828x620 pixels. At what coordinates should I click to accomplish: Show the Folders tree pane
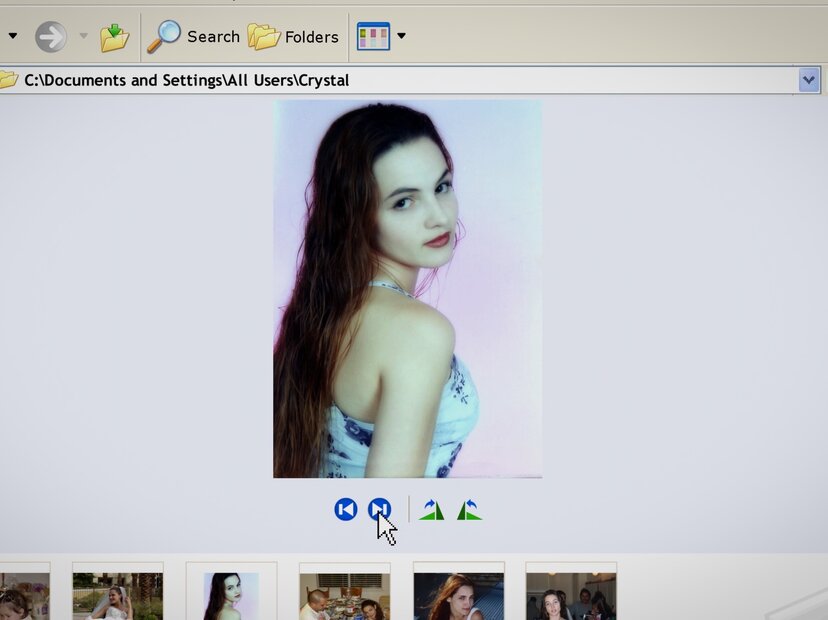[293, 37]
